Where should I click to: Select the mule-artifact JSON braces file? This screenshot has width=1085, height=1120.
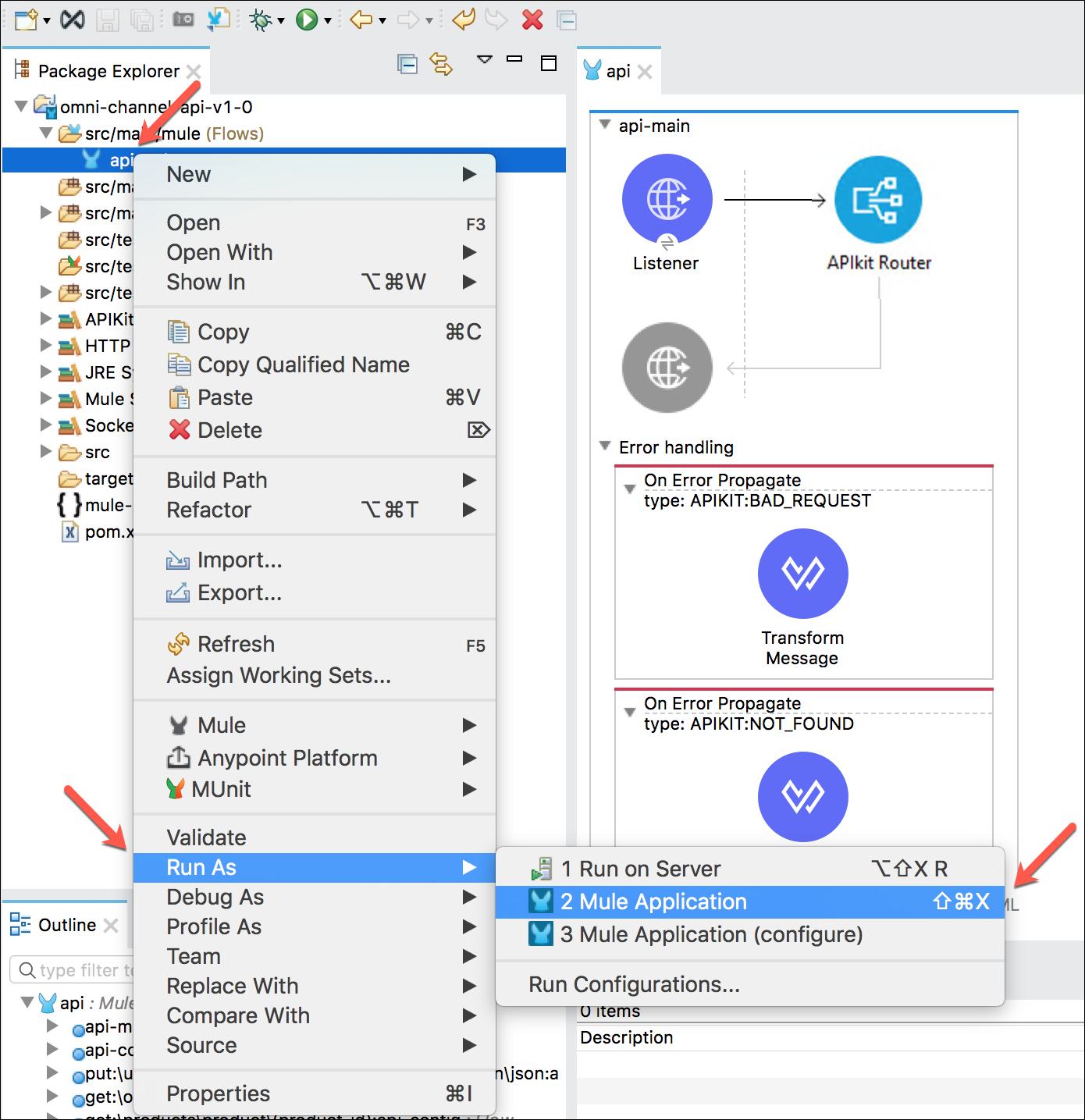(94, 505)
